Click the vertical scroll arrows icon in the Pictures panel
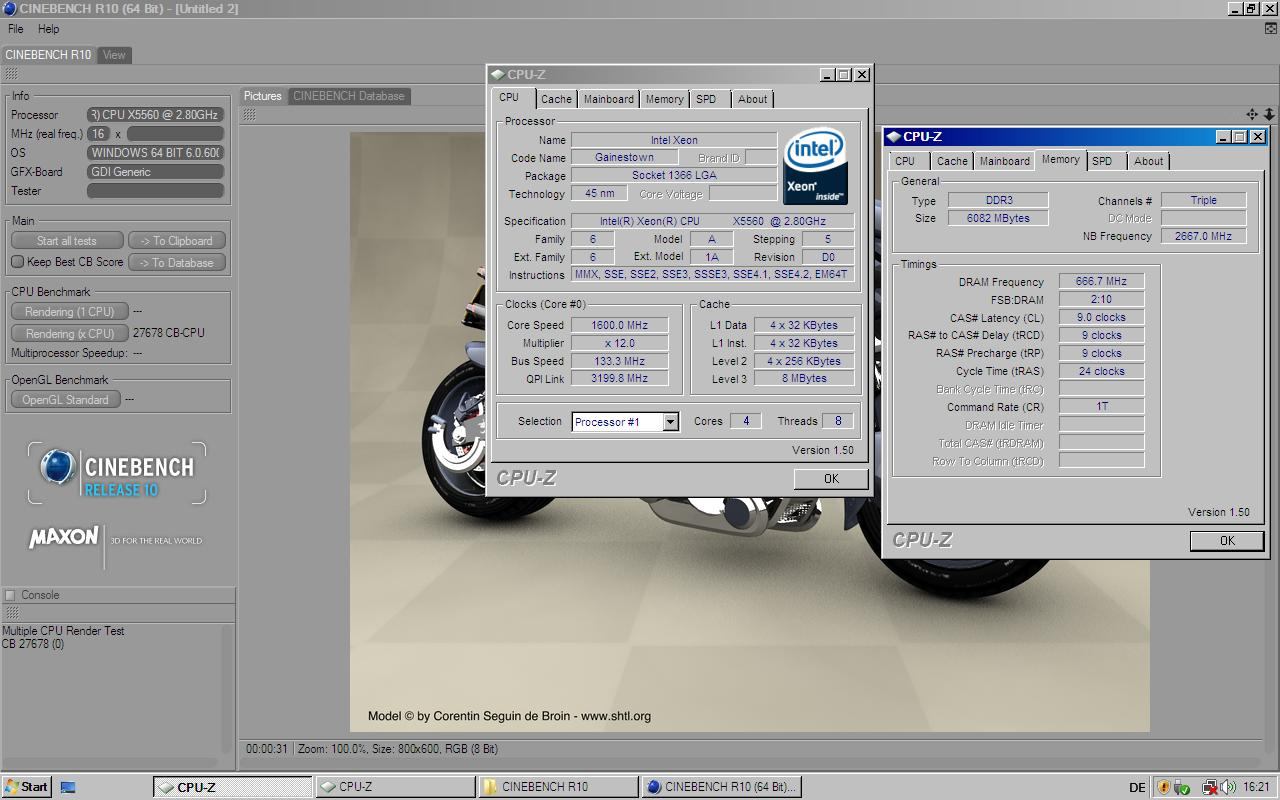The width and height of the screenshot is (1280, 800). point(1269,115)
